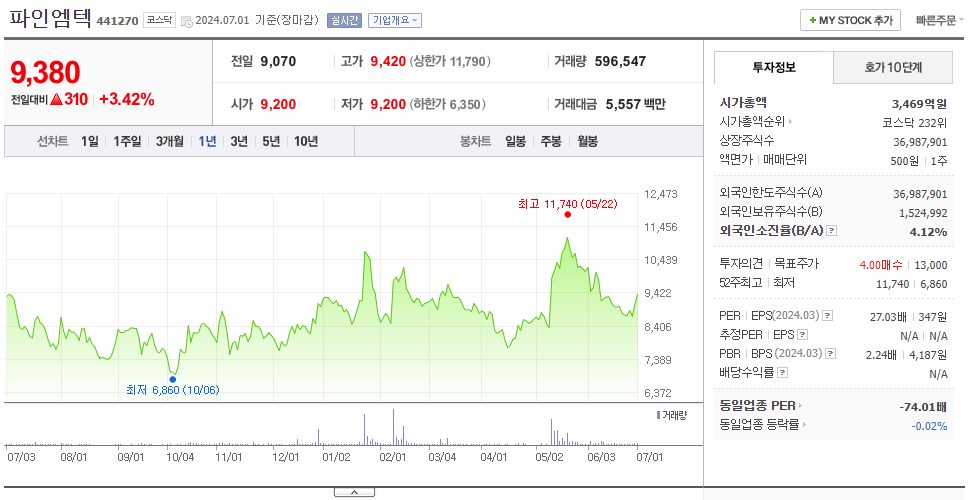Select the 10년 line chart period

(306, 141)
